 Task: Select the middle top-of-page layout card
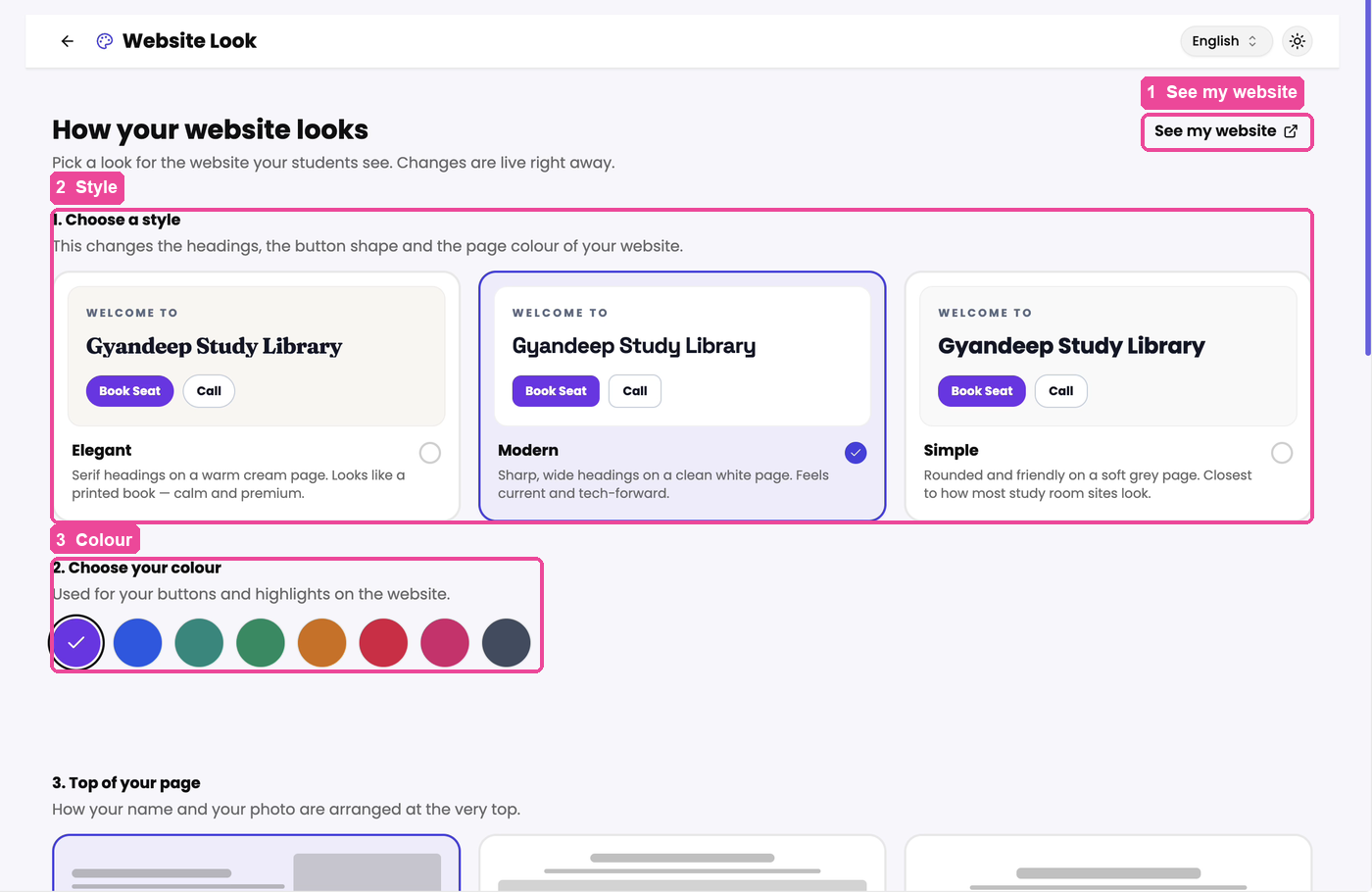tap(682, 864)
